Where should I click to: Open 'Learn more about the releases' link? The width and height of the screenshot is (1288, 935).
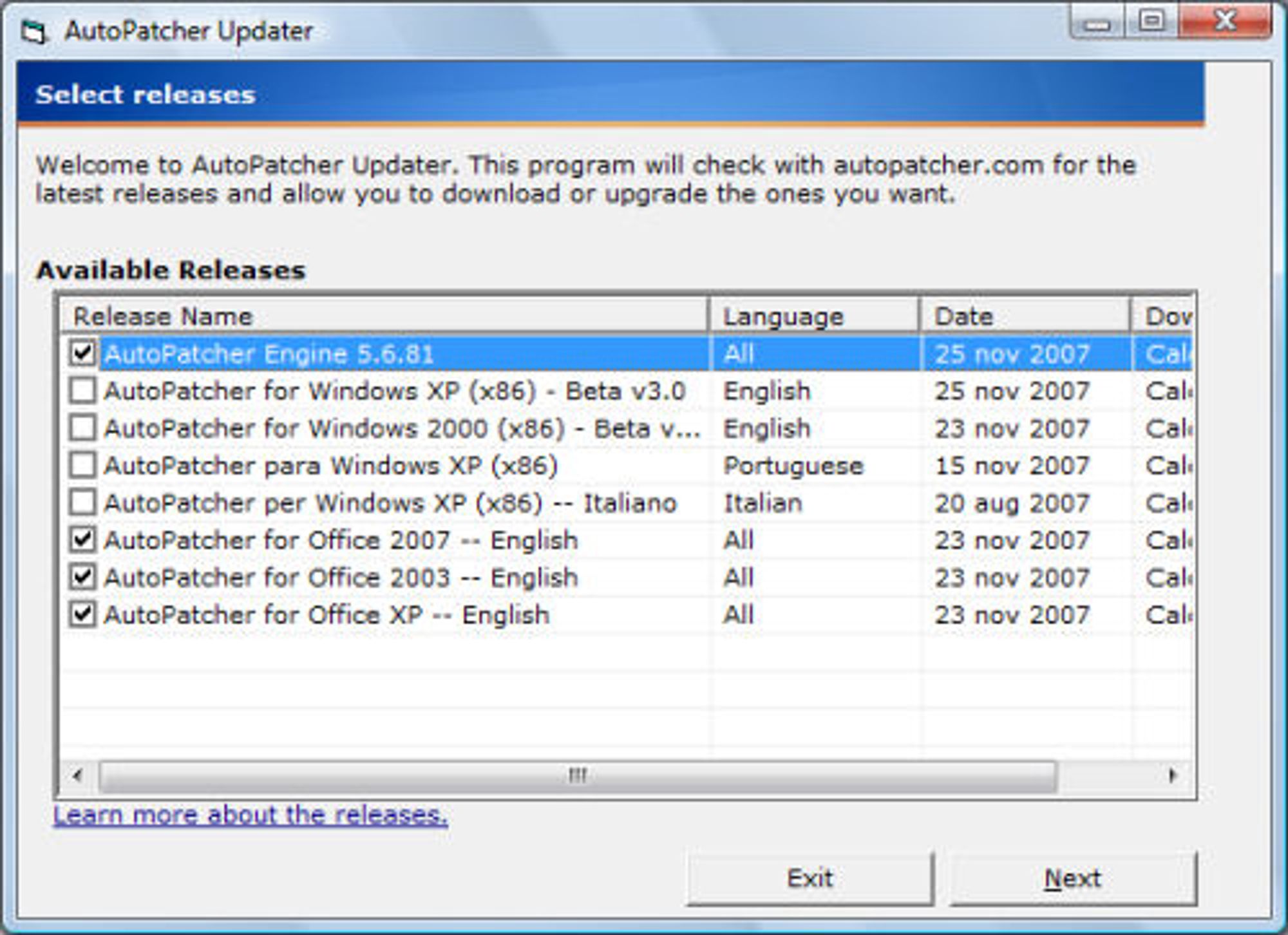click(251, 815)
